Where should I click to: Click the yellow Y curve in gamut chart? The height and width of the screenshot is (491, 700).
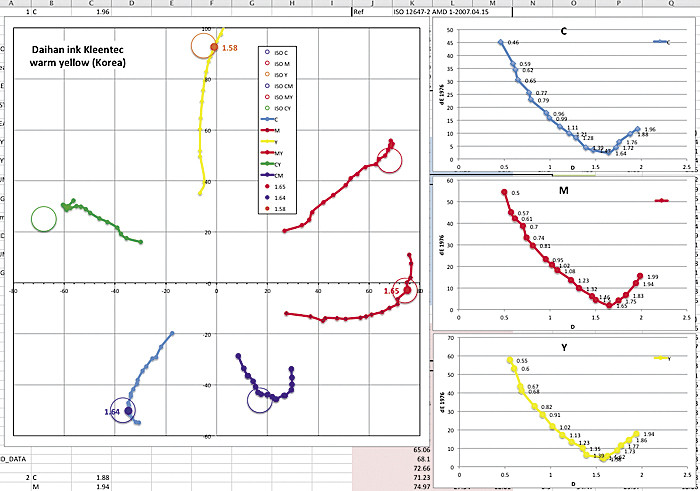point(205,120)
